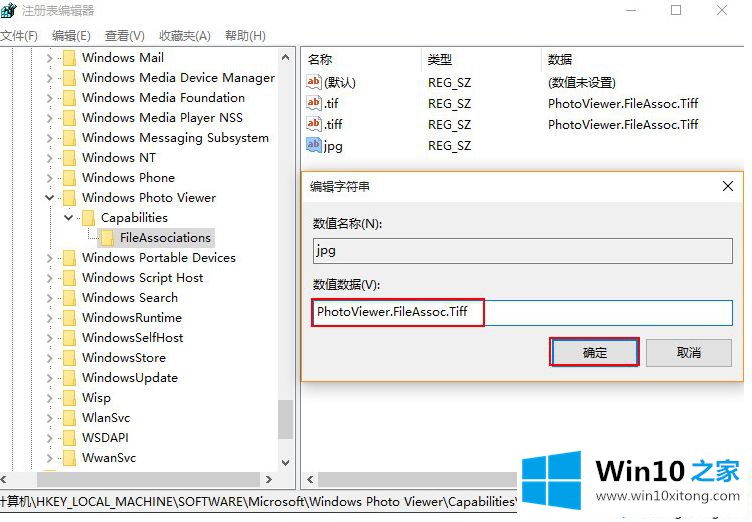Open the 收藏夹(A) menu
This screenshot has width=752, height=522.
tap(185, 36)
